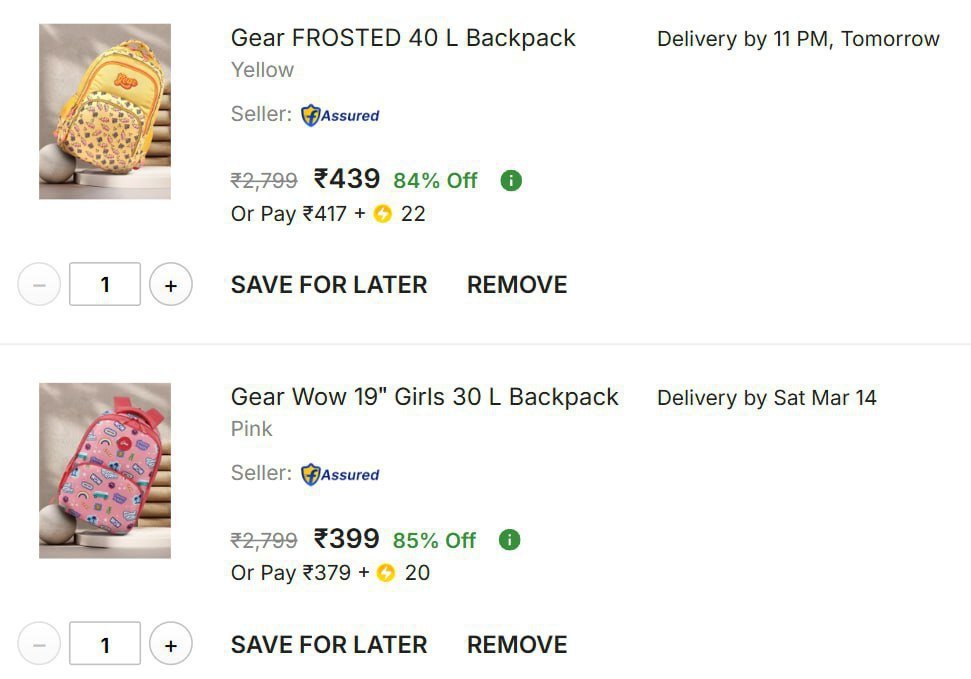Increase quantity of Gear FROSTED backpack
Image resolution: width=971 pixels, height=679 pixels.
171,285
